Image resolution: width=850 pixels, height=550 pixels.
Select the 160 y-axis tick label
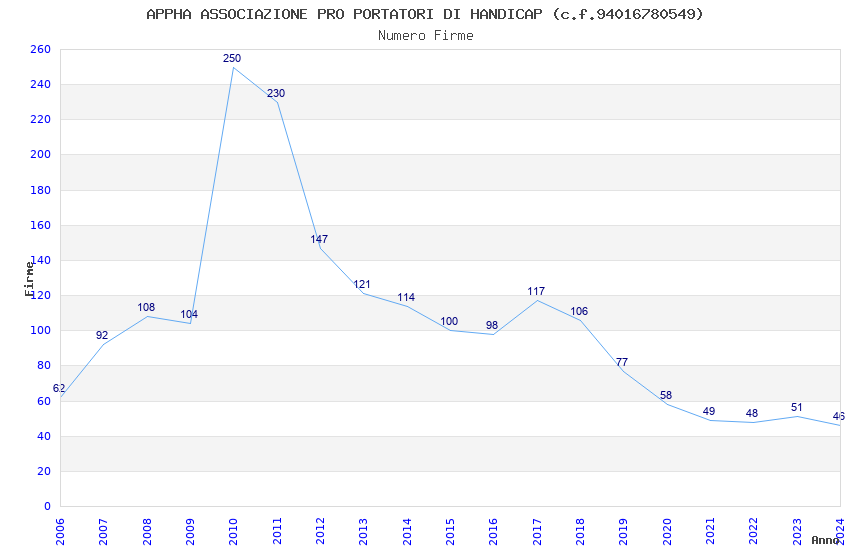(41, 225)
